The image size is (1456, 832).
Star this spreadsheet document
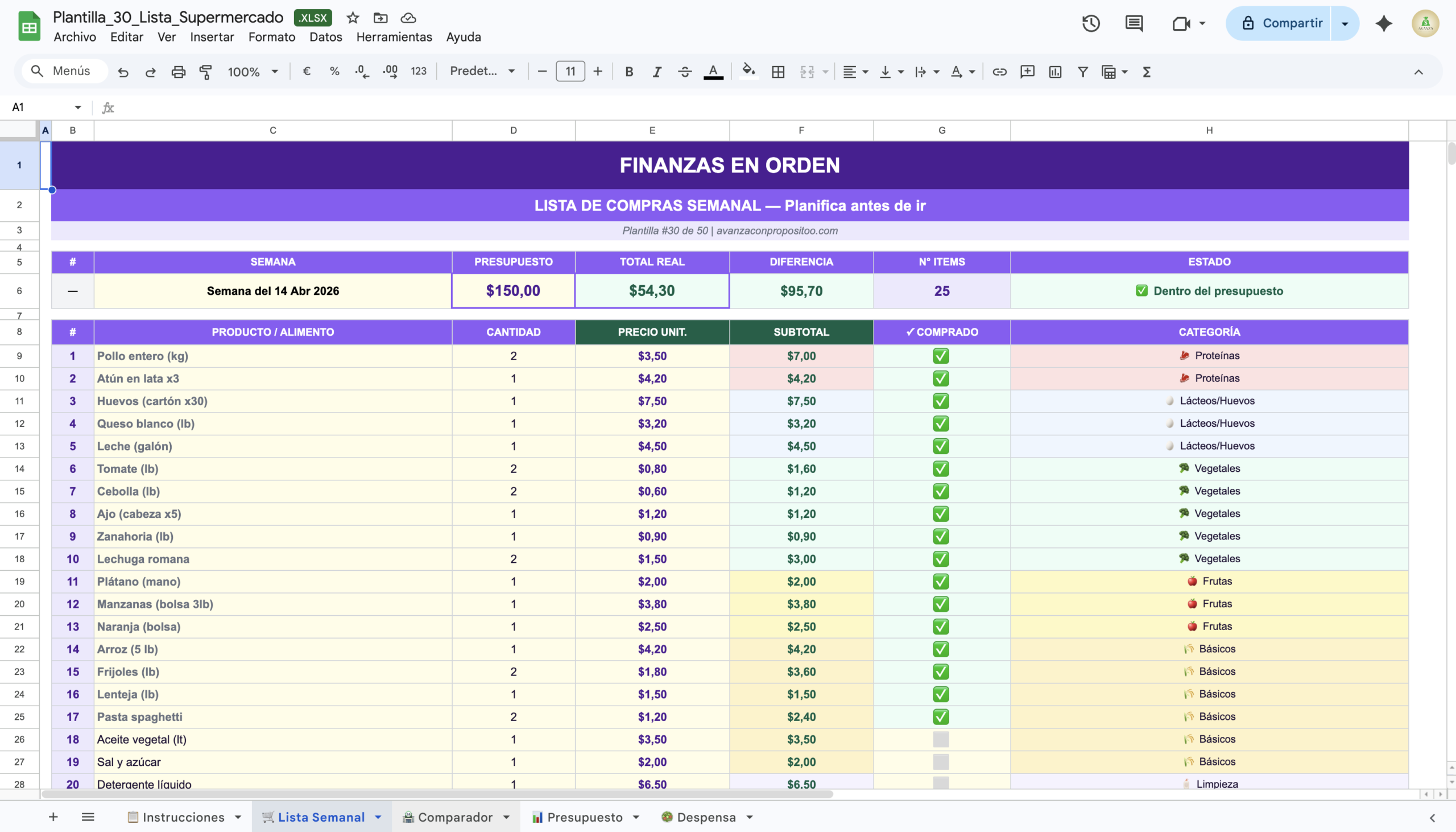click(353, 18)
